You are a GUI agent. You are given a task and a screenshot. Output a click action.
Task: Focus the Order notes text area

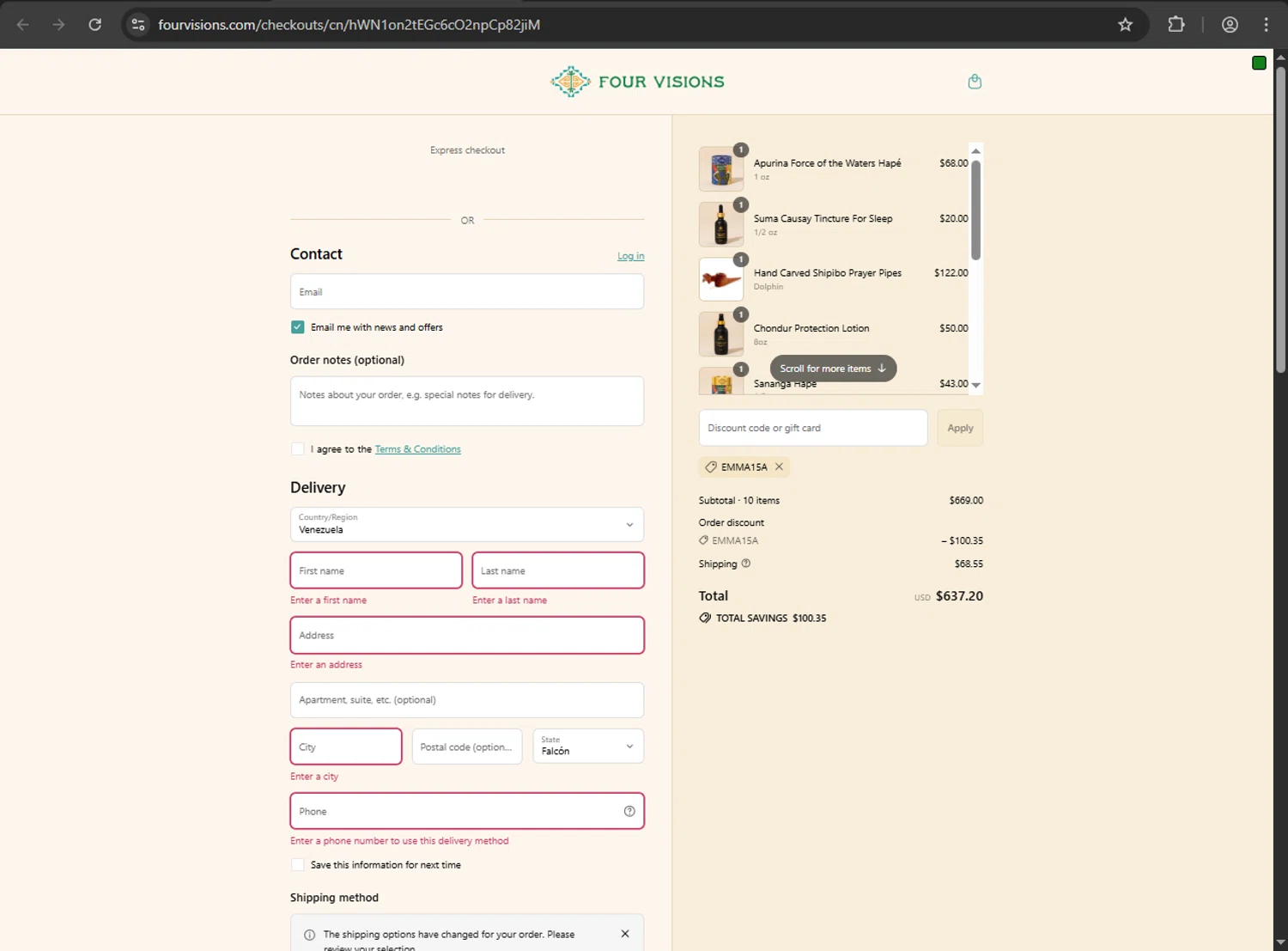pos(467,401)
